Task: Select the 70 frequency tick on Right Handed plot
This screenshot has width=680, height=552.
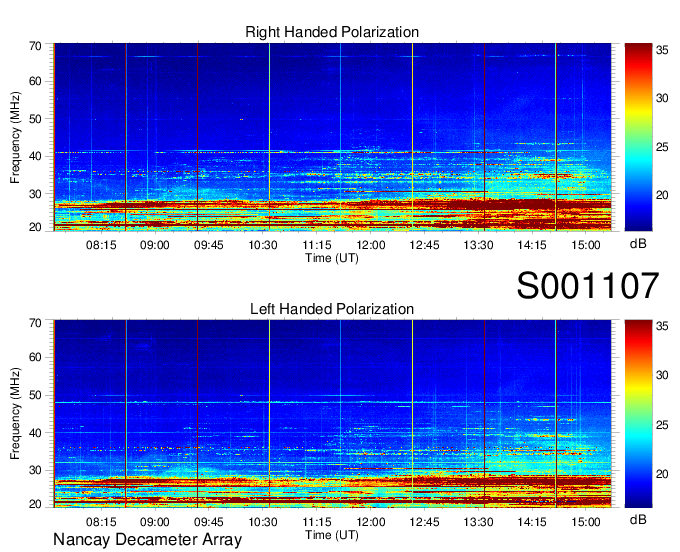Action: 36,46
